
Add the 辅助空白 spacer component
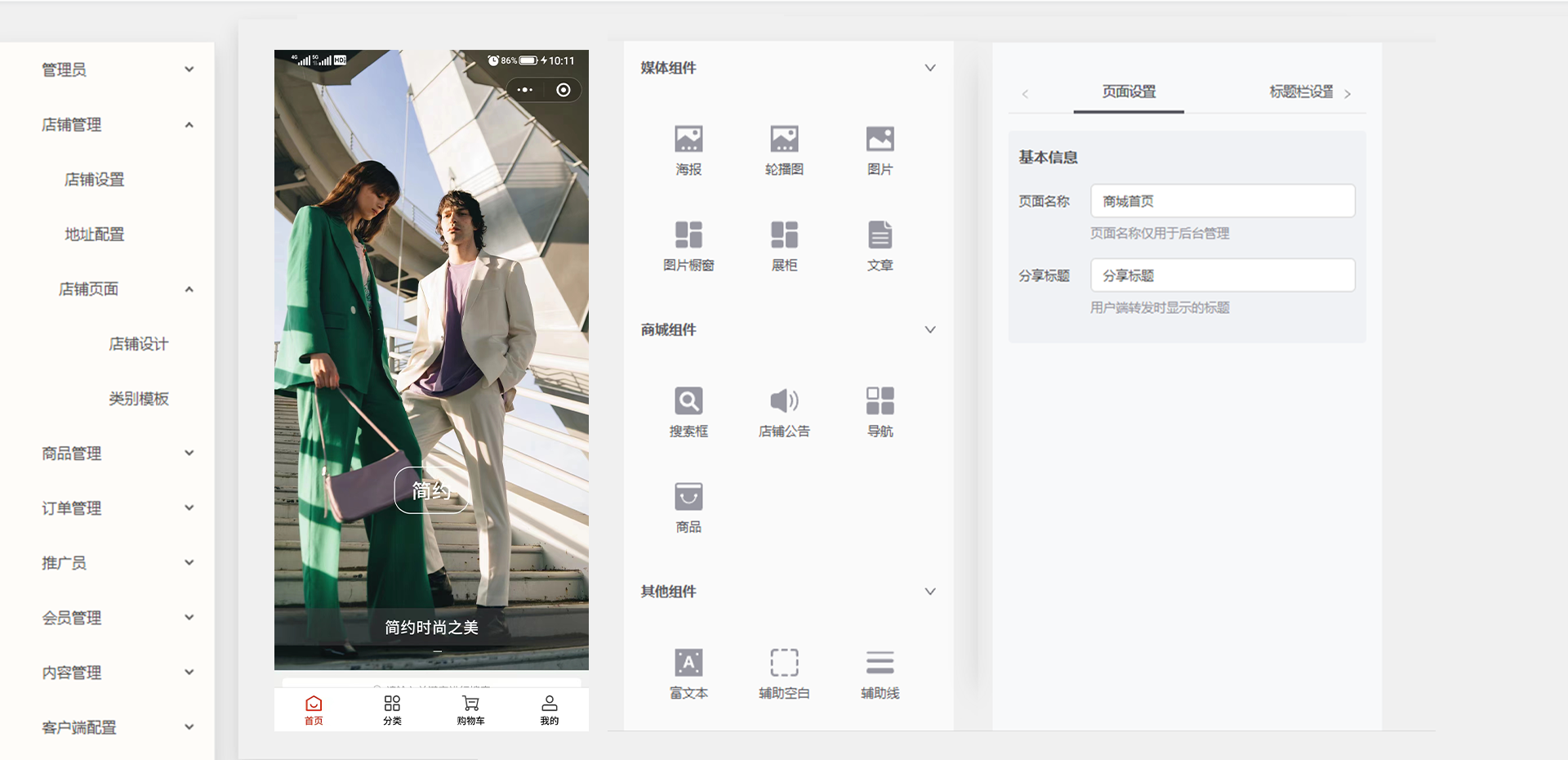pos(784,673)
